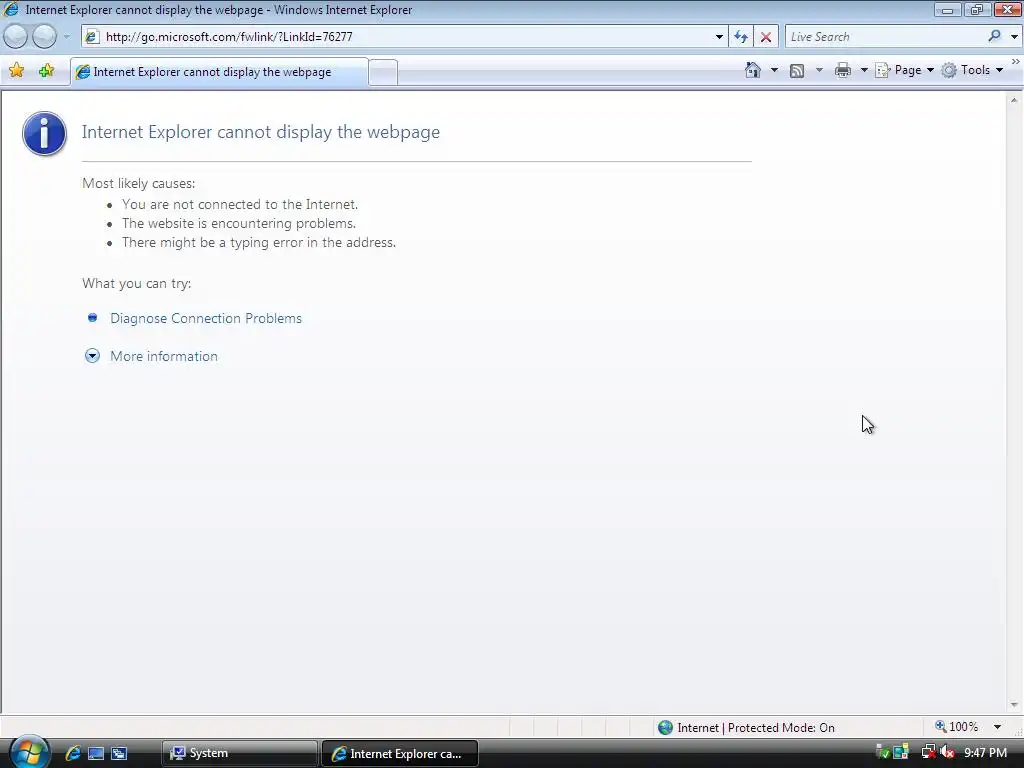Open the Favorites Center star icon
This screenshot has width=1024, height=768.
pyautogui.click(x=17, y=71)
